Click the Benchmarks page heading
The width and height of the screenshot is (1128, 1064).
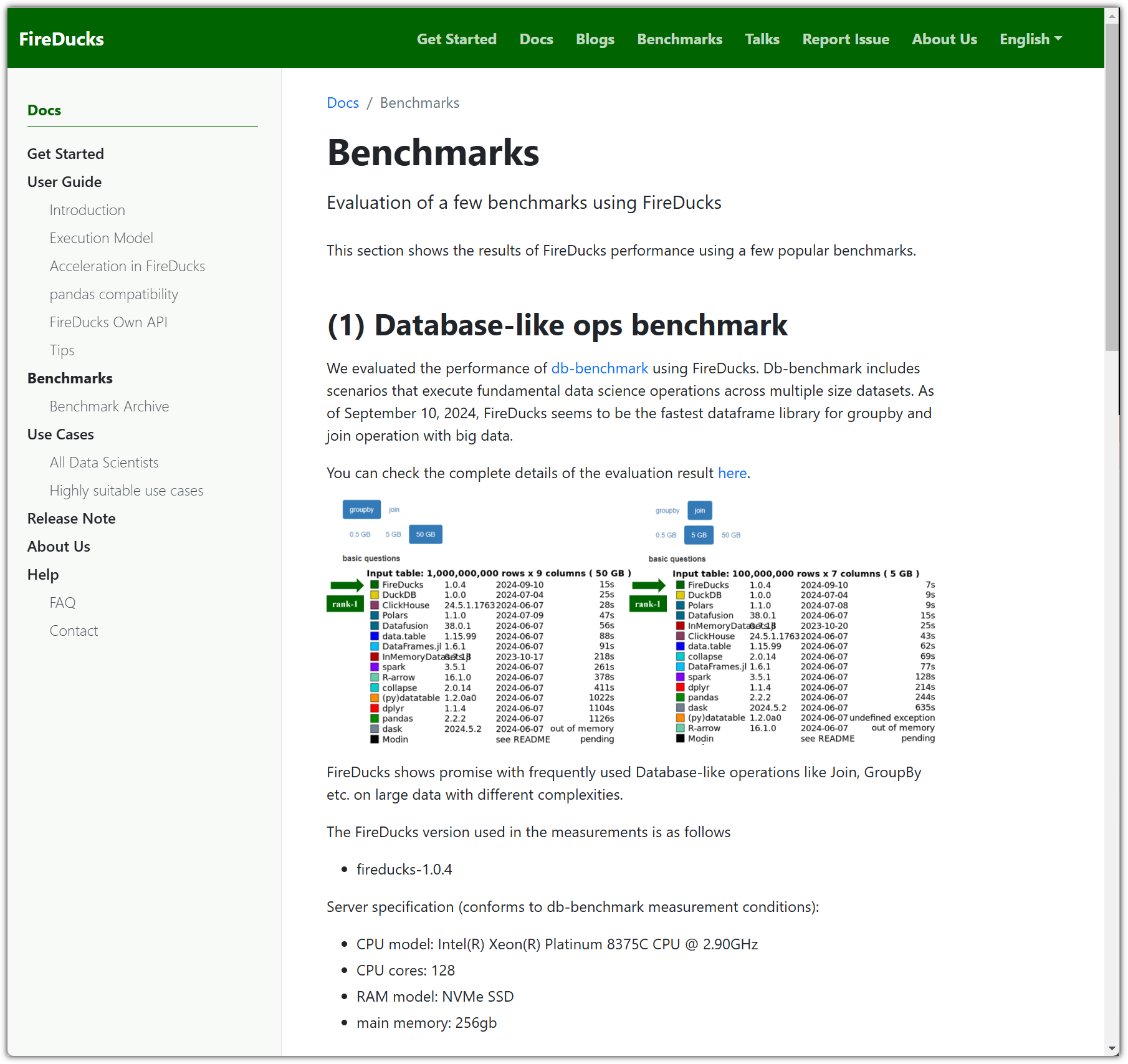pyautogui.click(x=433, y=153)
